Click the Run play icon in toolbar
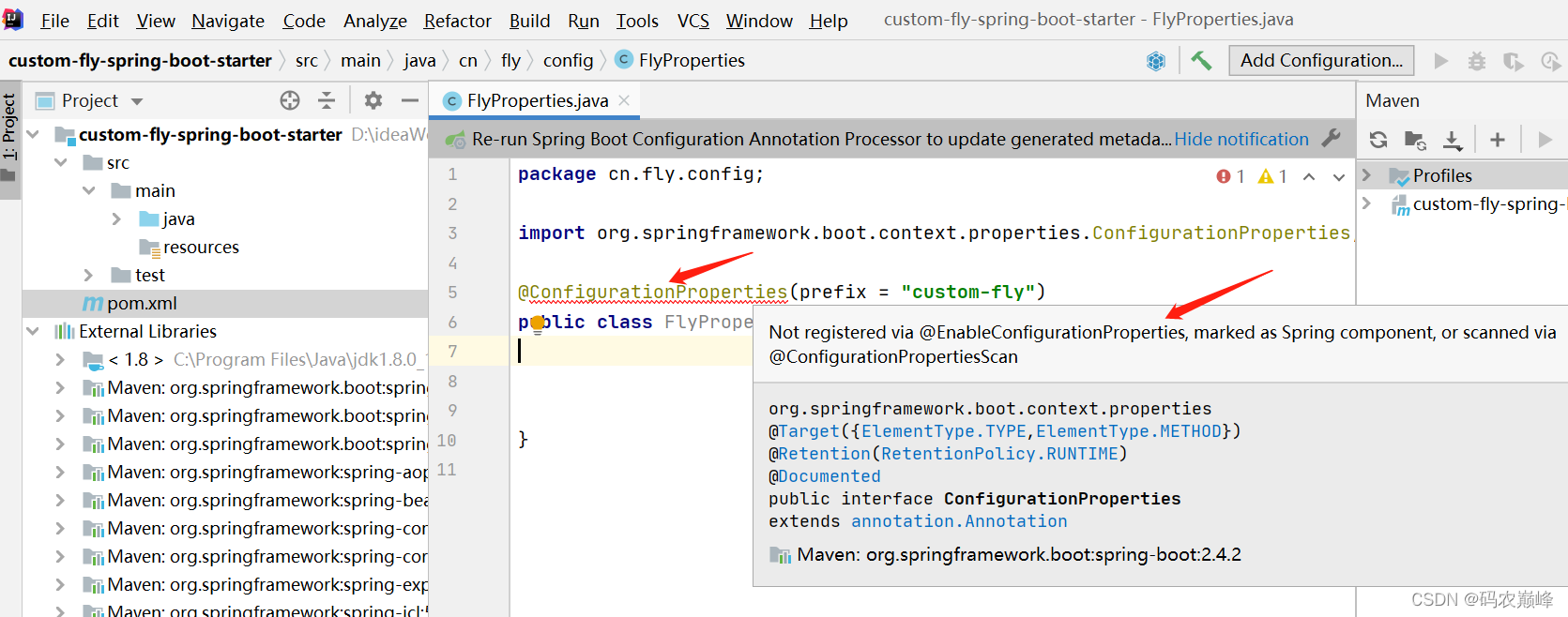Screen dimensions: 1568x617 click(1441, 61)
